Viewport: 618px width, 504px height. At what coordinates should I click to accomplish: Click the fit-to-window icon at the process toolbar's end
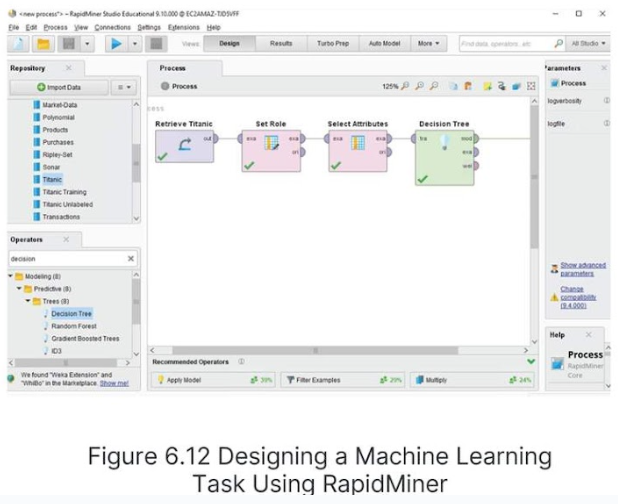pyautogui.click(x=531, y=86)
